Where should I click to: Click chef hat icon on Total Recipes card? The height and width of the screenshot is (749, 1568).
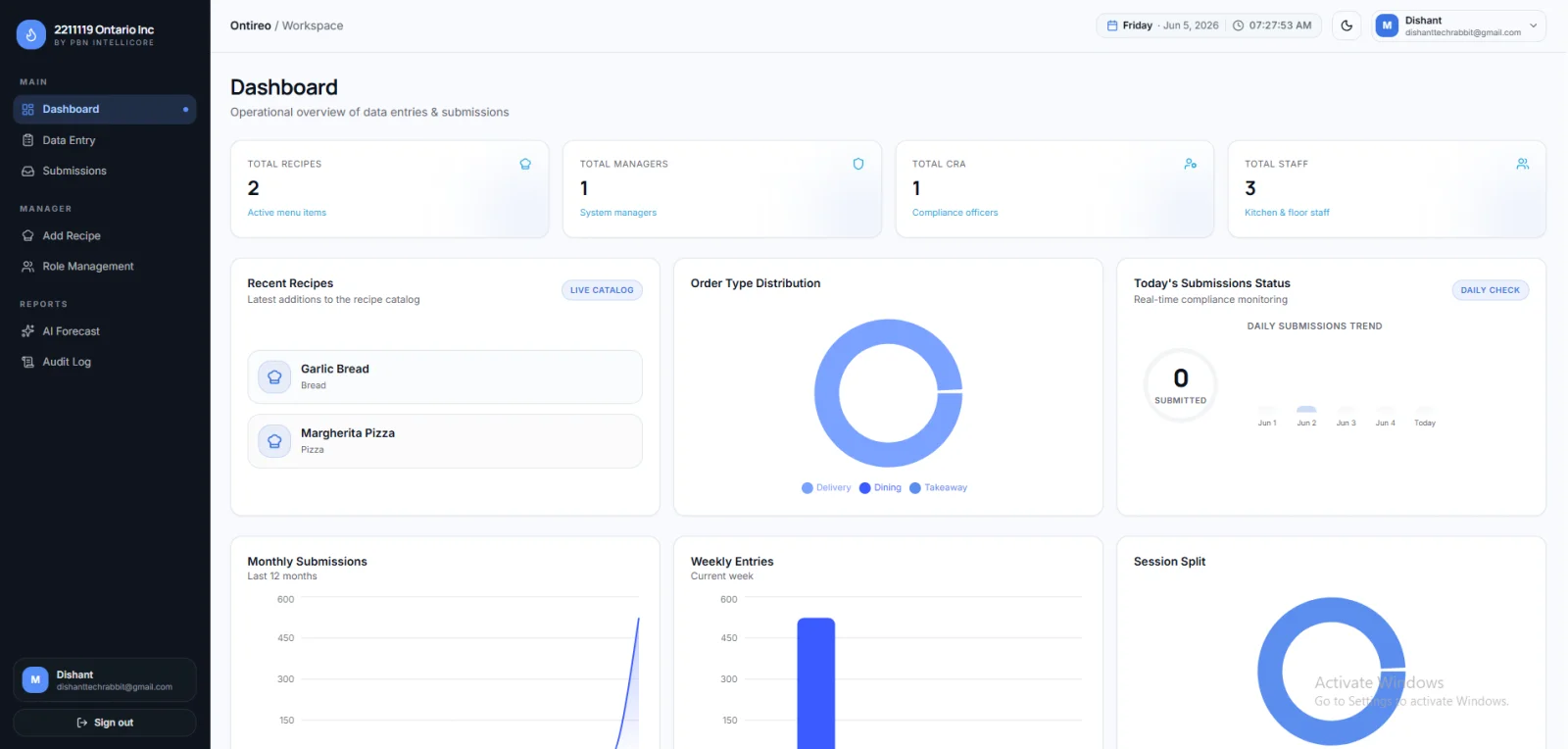point(525,164)
